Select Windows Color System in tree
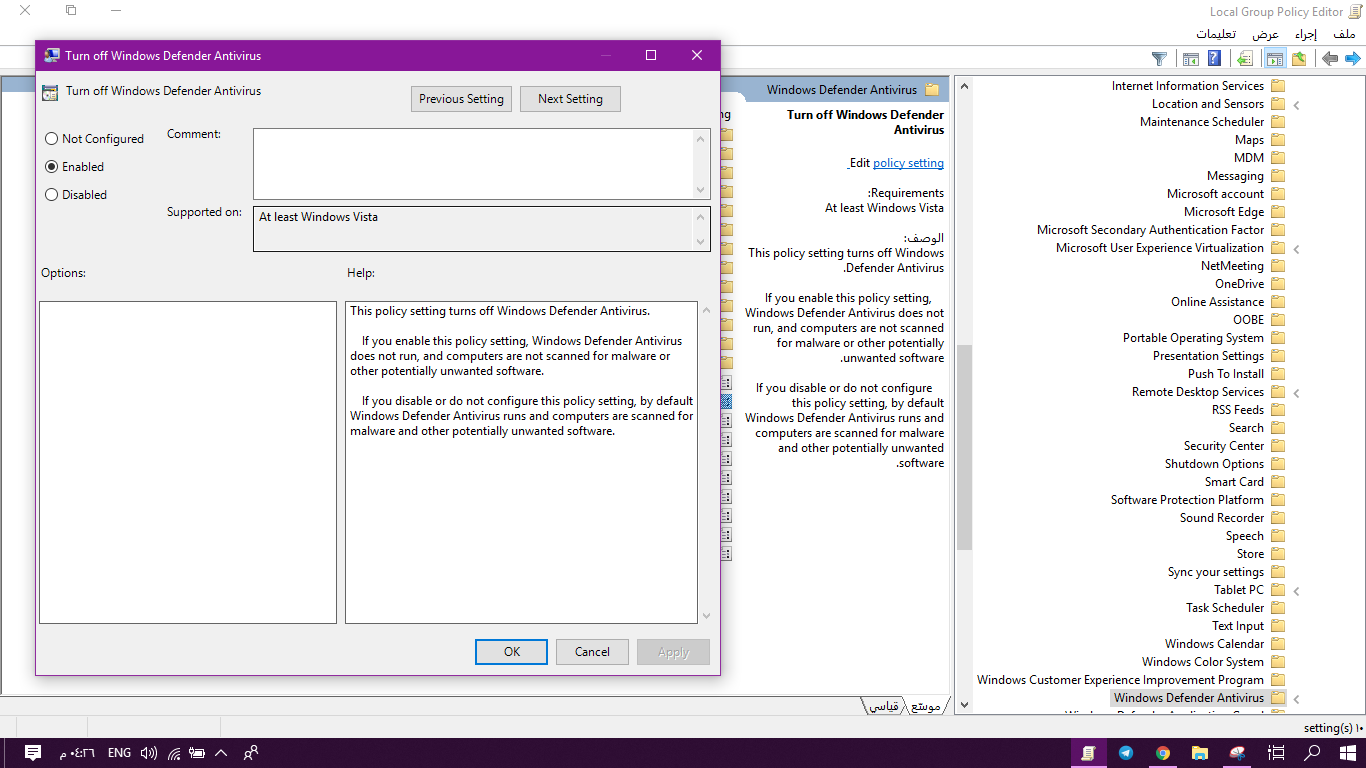Screen dimensions: 1366x768 (x=1203, y=662)
